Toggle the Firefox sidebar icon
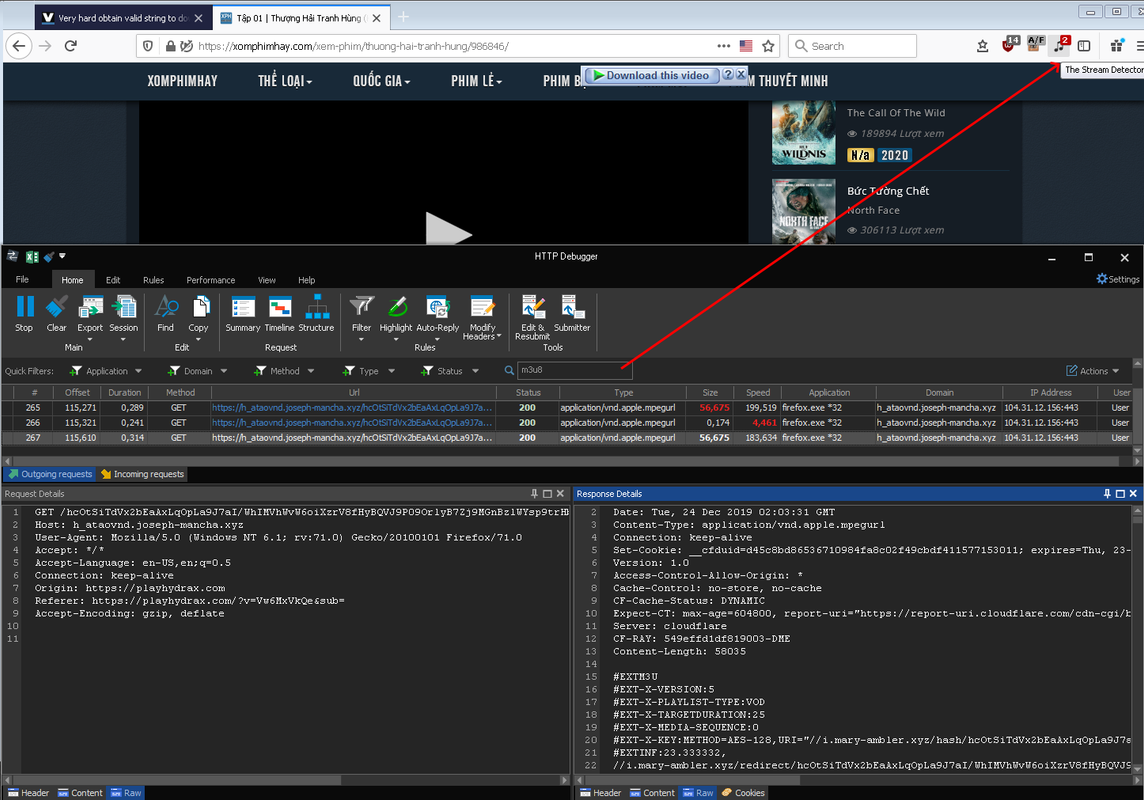 [1084, 46]
